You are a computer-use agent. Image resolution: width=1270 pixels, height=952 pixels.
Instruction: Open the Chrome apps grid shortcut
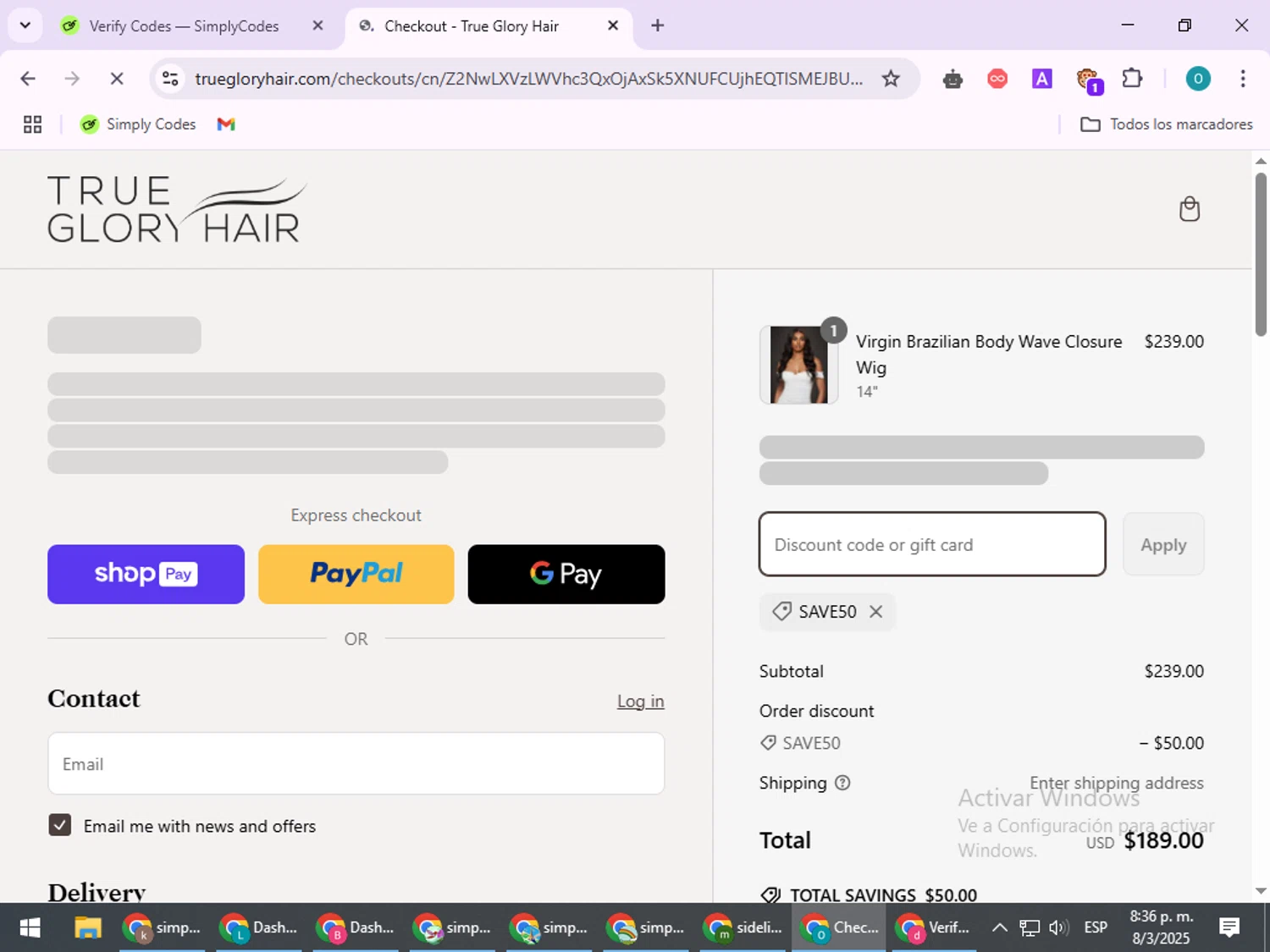click(x=32, y=124)
